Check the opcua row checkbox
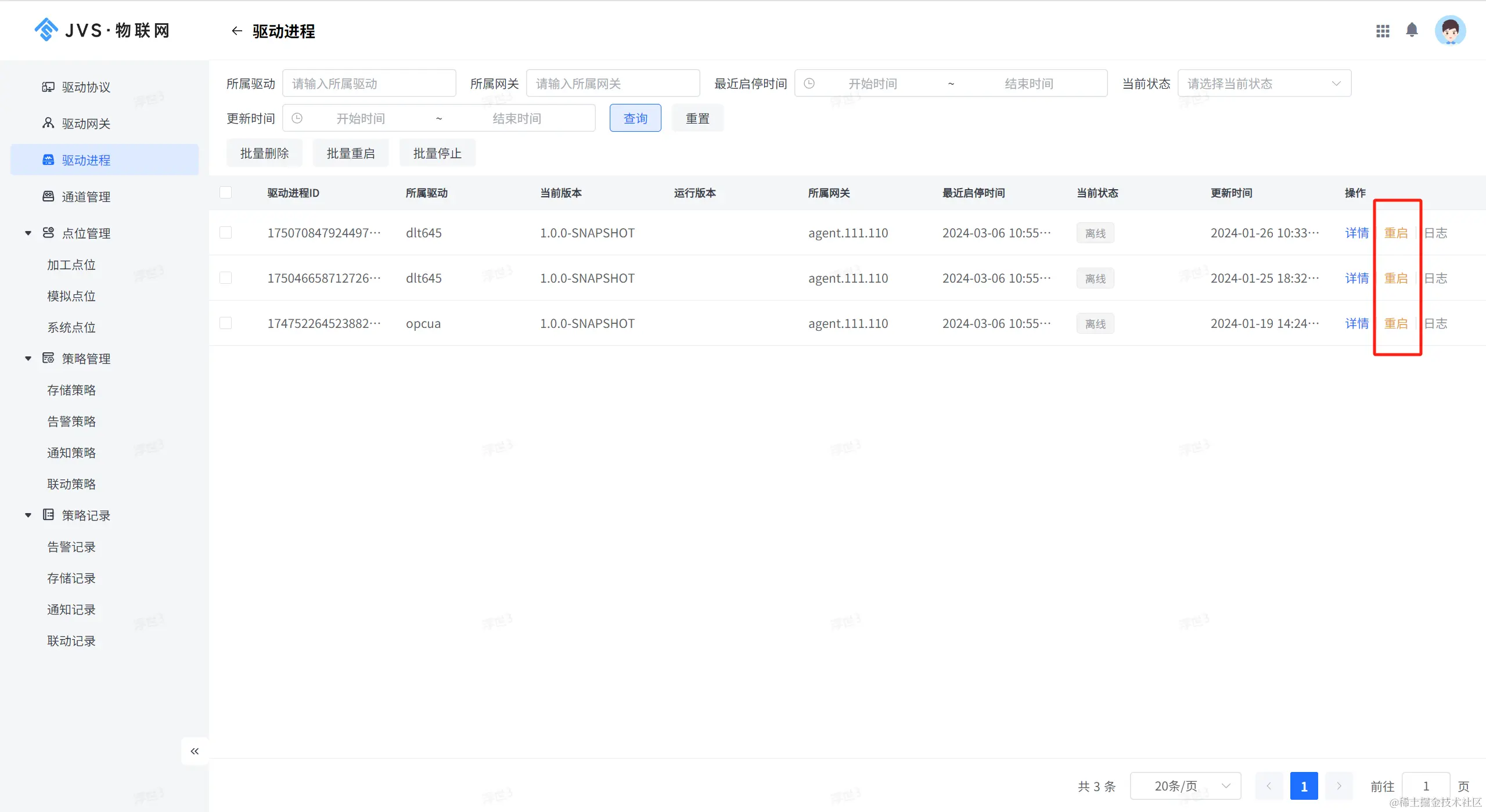Viewport: 1486px width, 812px height. click(x=226, y=323)
